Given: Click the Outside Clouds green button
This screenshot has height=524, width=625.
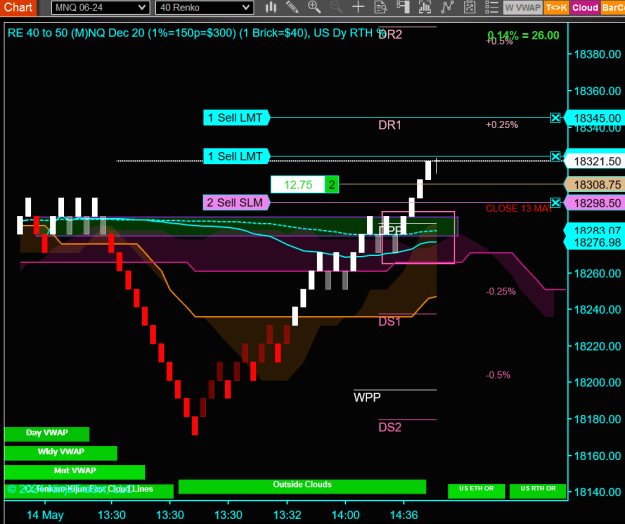Looking at the screenshot, I should coord(302,487).
